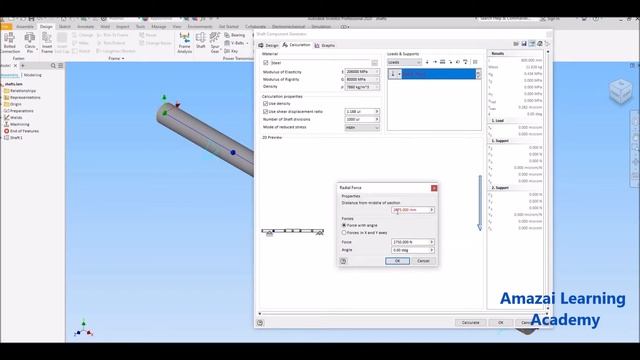The width and height of the screenshot is (640, 360).
Task: Open arrow menu beside Force value field
Action: [431, 242]
